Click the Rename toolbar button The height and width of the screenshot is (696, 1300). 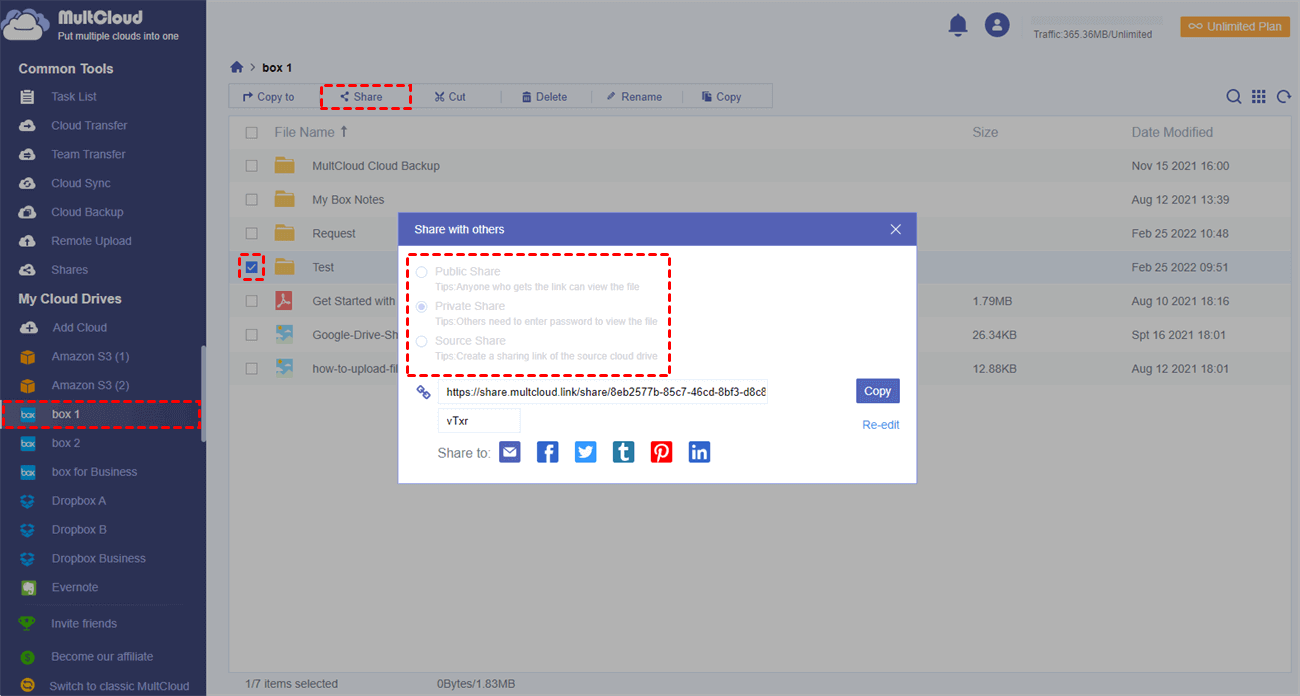point(633,97)
